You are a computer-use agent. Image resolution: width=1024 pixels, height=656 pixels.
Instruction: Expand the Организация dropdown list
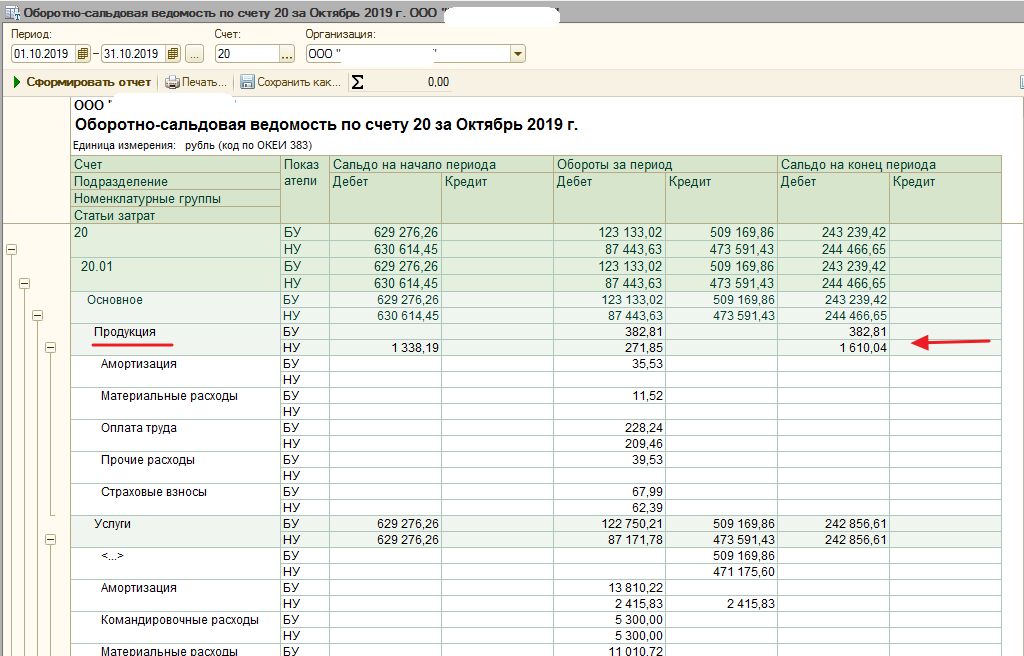[x=517, y=54]
